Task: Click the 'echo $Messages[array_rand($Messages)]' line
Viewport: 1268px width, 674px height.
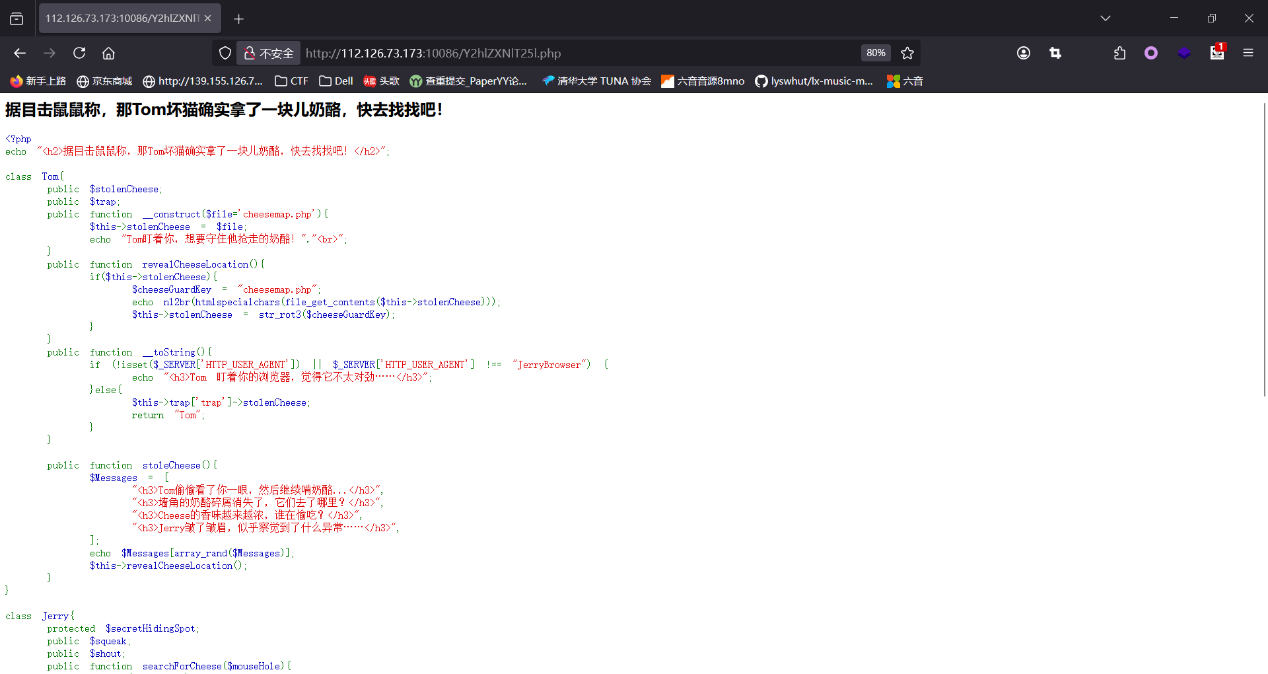Action: pyautogui.click(x=192, y=553)
